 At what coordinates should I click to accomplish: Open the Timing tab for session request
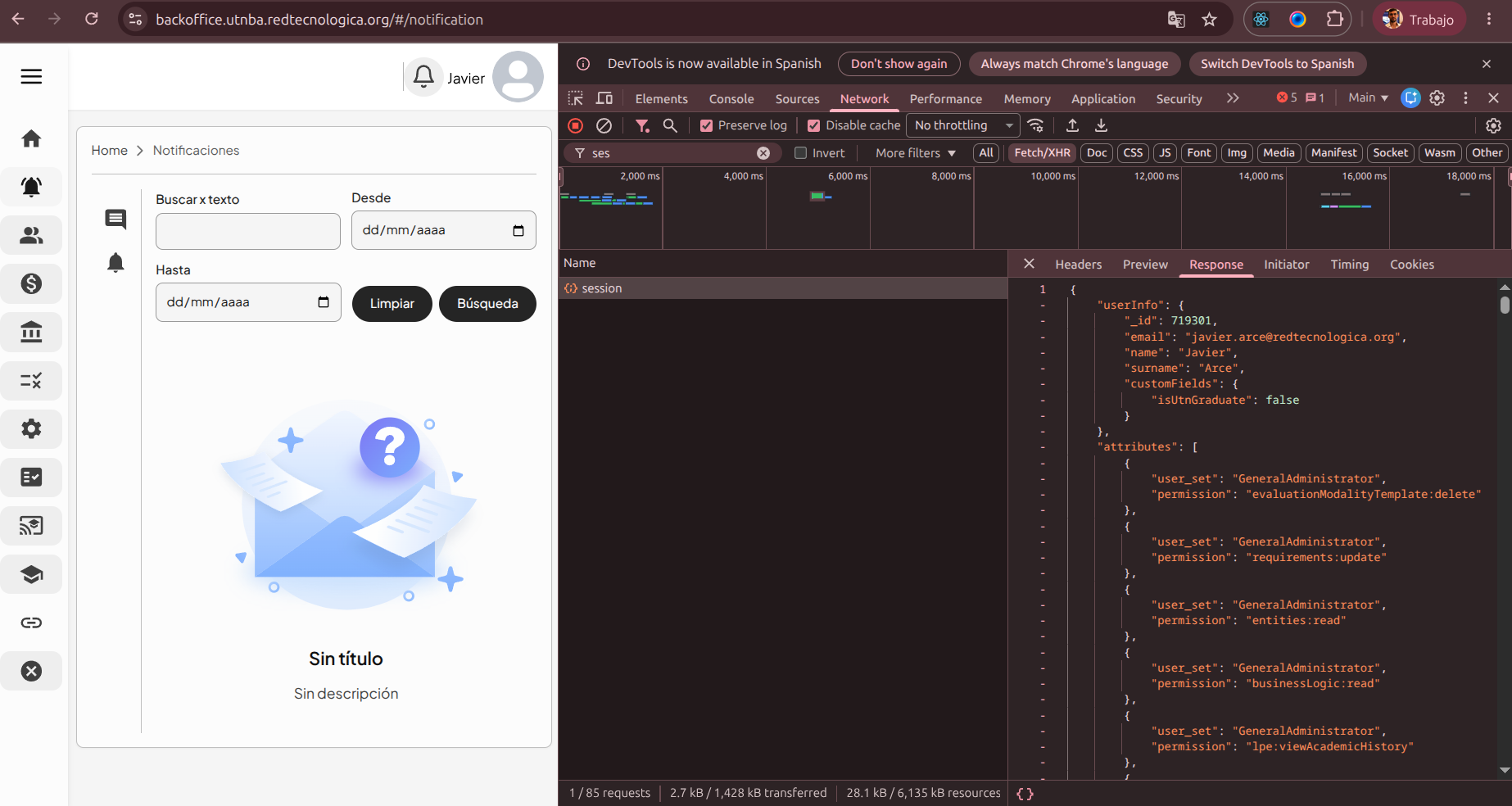[1349, 265]
